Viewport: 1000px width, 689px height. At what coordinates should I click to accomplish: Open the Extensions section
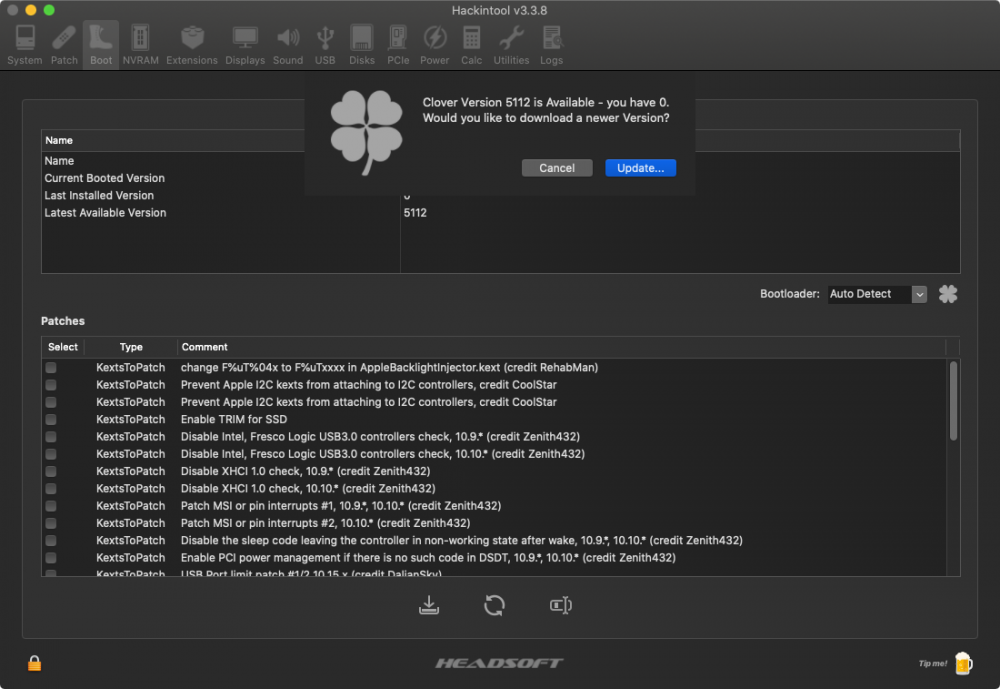[x=192, y=45]
